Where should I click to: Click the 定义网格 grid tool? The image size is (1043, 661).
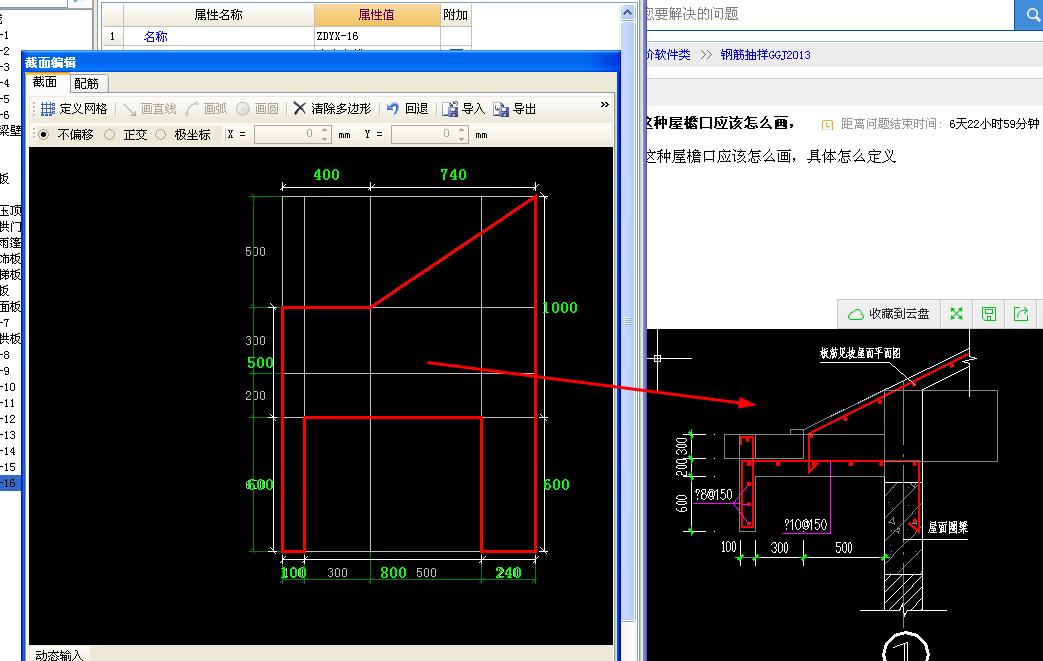[74, 108]
